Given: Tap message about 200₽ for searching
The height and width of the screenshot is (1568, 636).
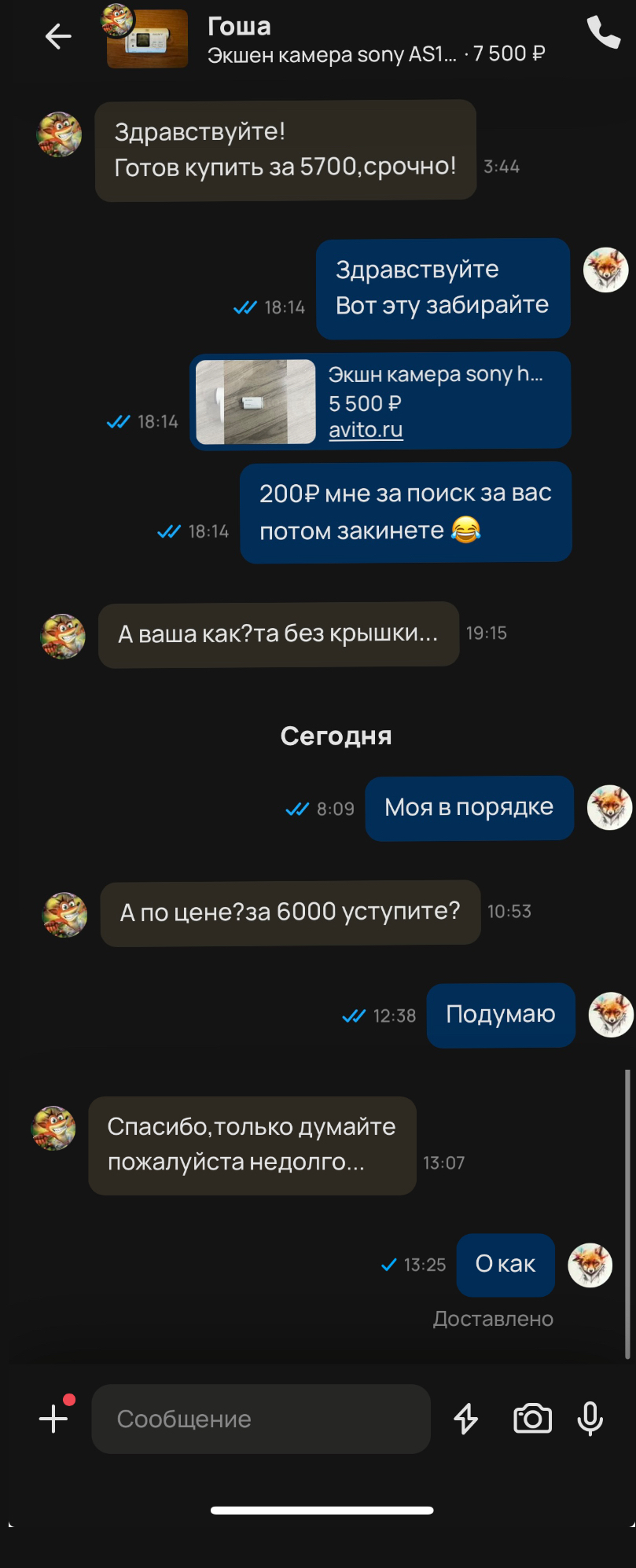Looking at the screenshot, I should click(406, 512).
